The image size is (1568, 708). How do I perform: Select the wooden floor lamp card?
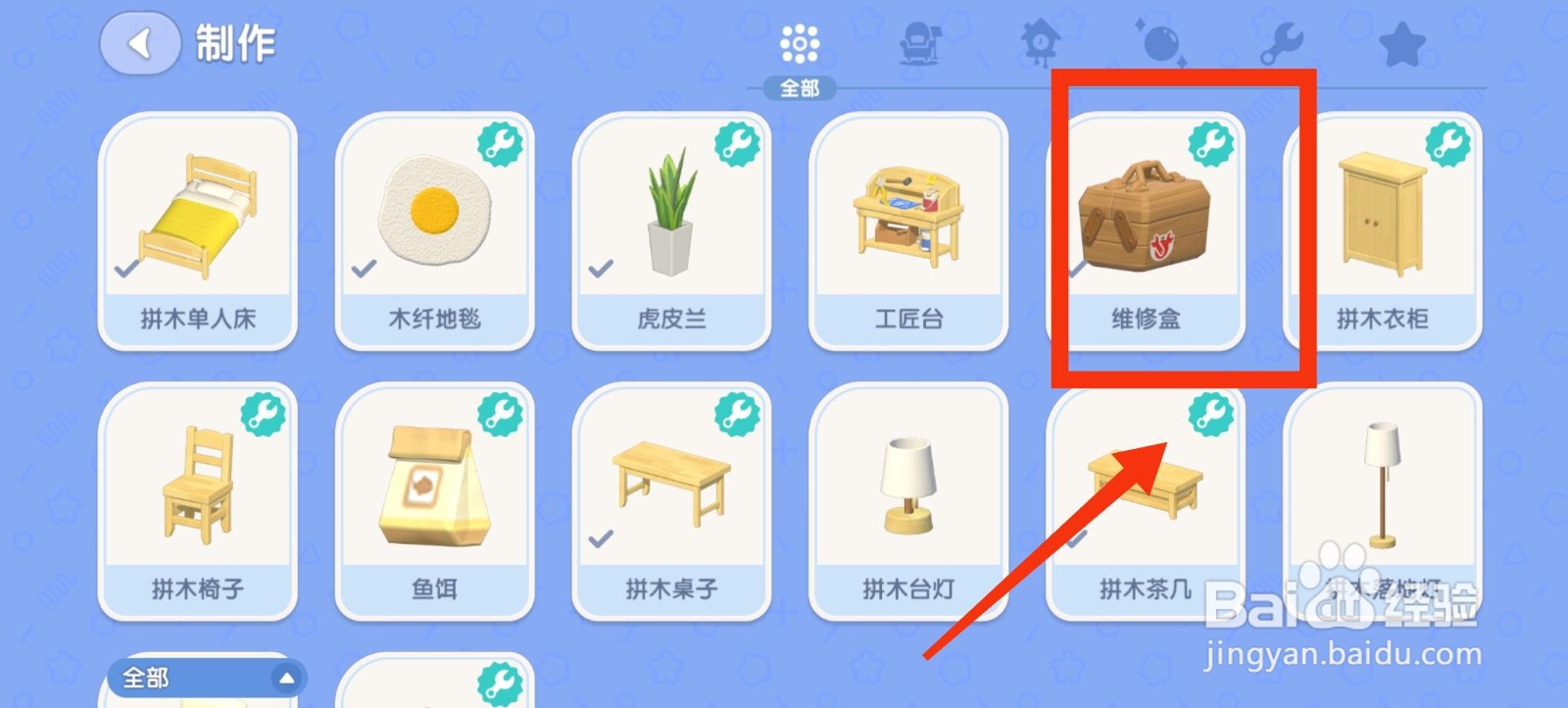[1383, 501]
